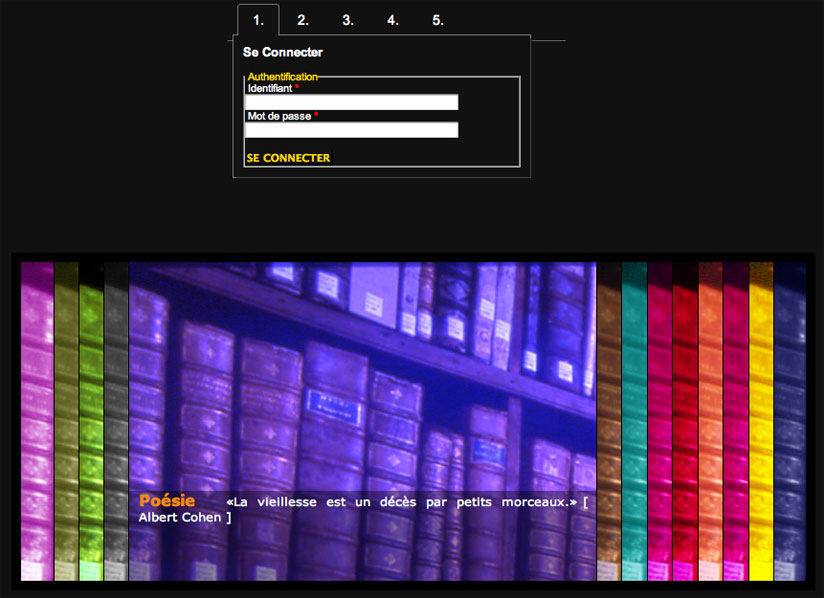The image size is (824, 598).
Task: Select the orange book strip
Action: click(x=710, y=420)
